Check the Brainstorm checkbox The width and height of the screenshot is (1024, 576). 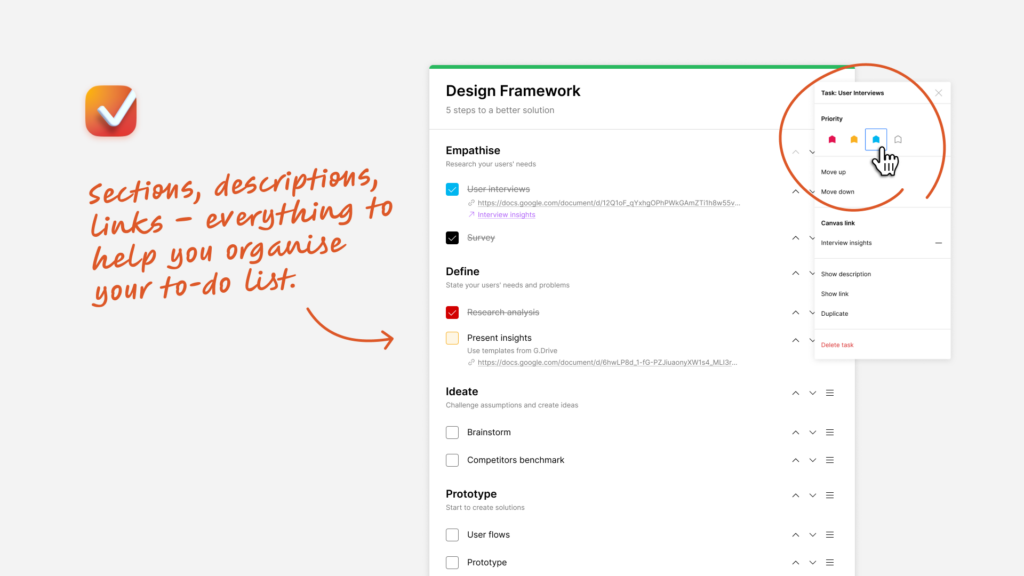point(452,432)
